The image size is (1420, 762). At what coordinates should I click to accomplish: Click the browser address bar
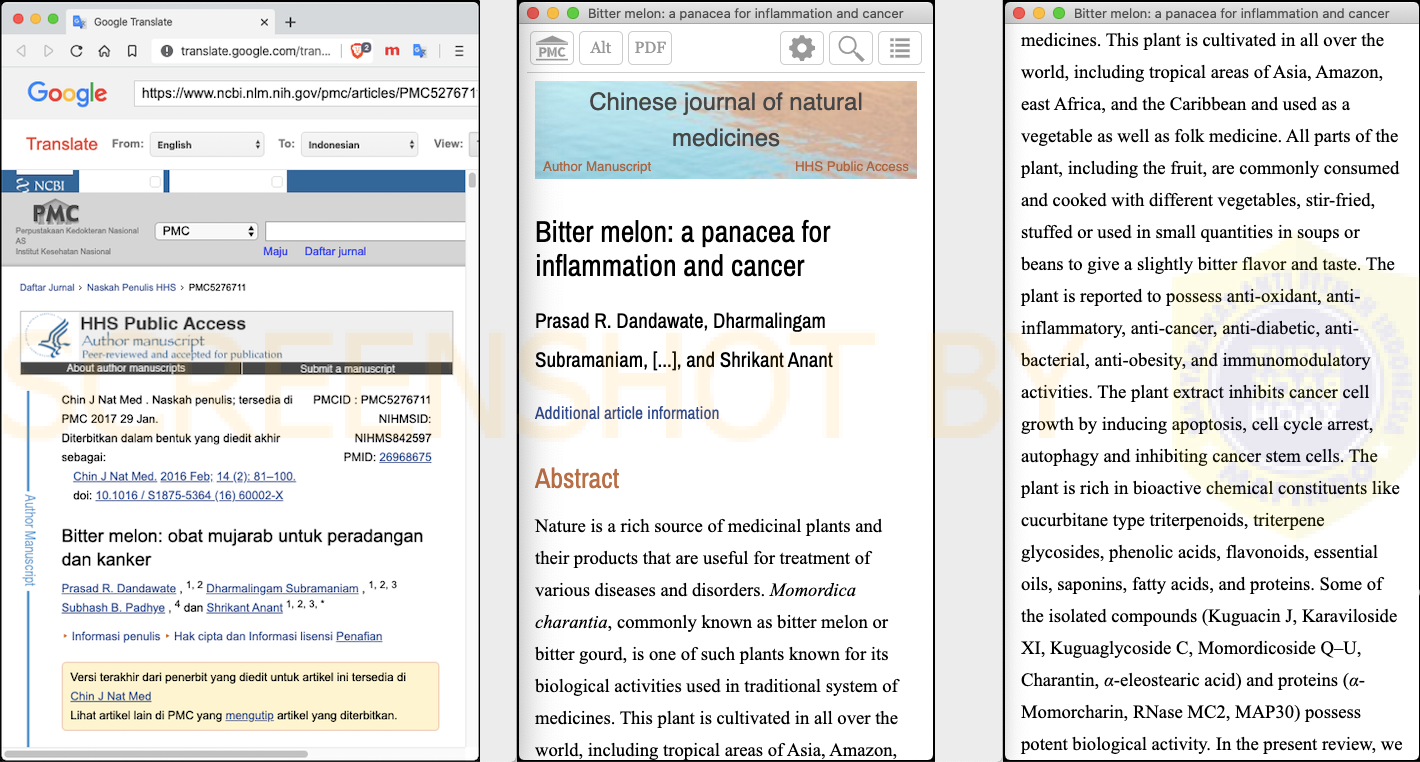248,51
